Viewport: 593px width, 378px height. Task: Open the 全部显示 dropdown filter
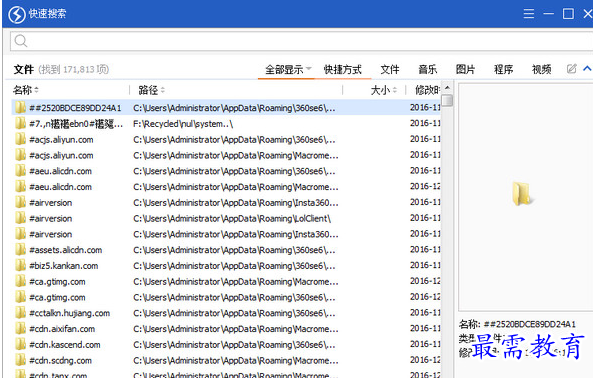point(288,69)
